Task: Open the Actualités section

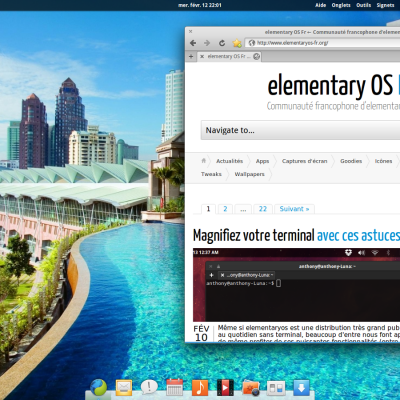Action: [x=230, y=161]
